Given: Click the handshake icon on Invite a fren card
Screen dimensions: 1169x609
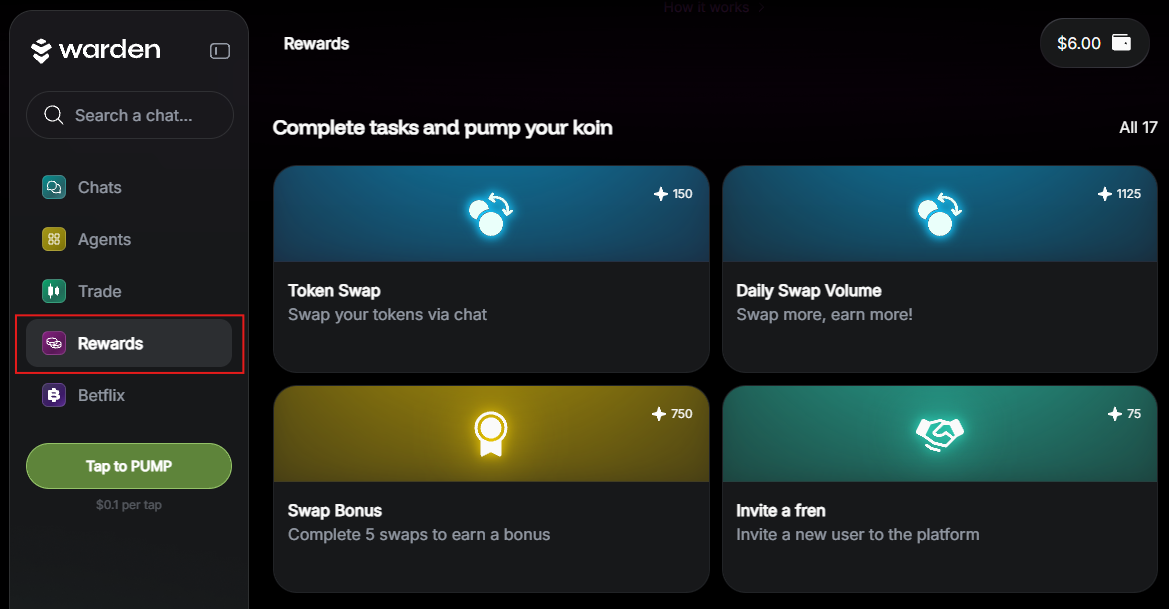Looking at the screenshot, I should 939,433.
